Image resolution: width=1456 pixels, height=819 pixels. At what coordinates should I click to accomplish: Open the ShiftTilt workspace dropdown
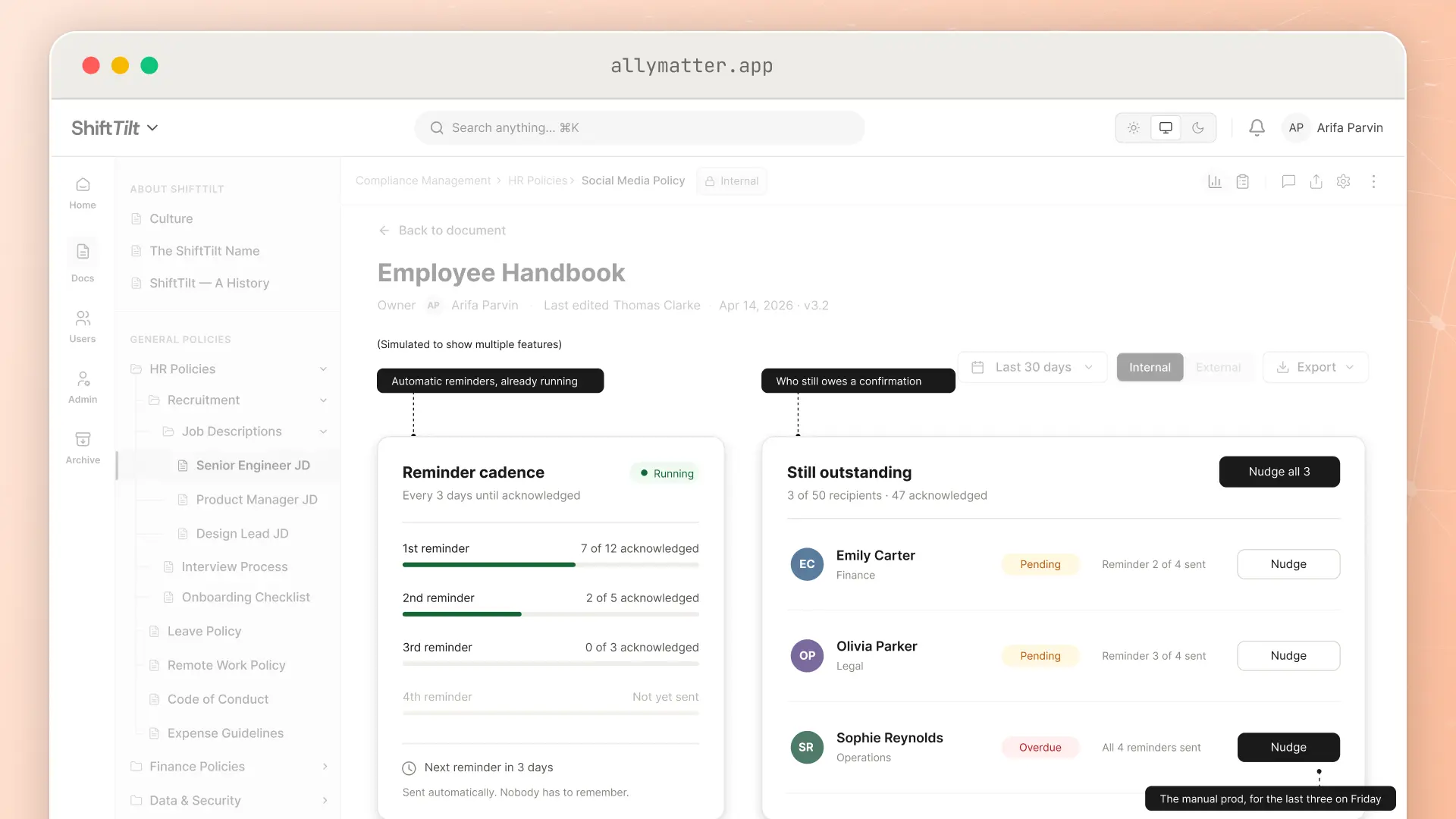pos(115,127)
